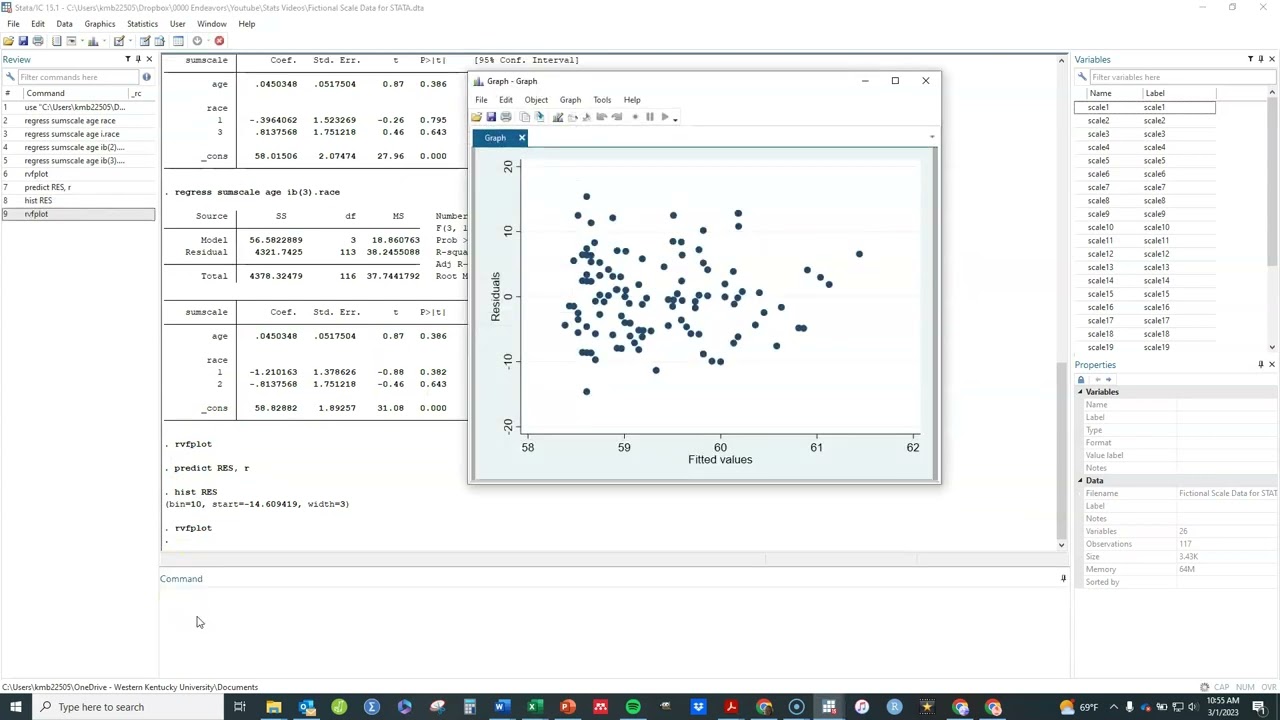
Task: Open the Do-file Editor dropdown arrow
Action: (128, 42)
